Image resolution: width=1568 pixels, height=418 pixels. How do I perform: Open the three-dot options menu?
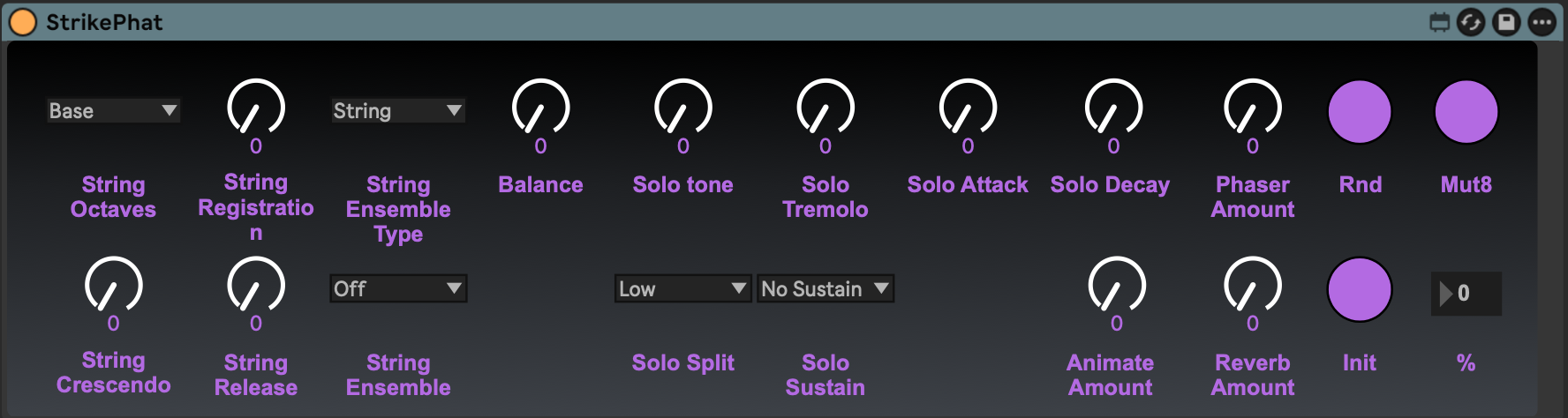pyautogui.click(x=1542, y=22)
